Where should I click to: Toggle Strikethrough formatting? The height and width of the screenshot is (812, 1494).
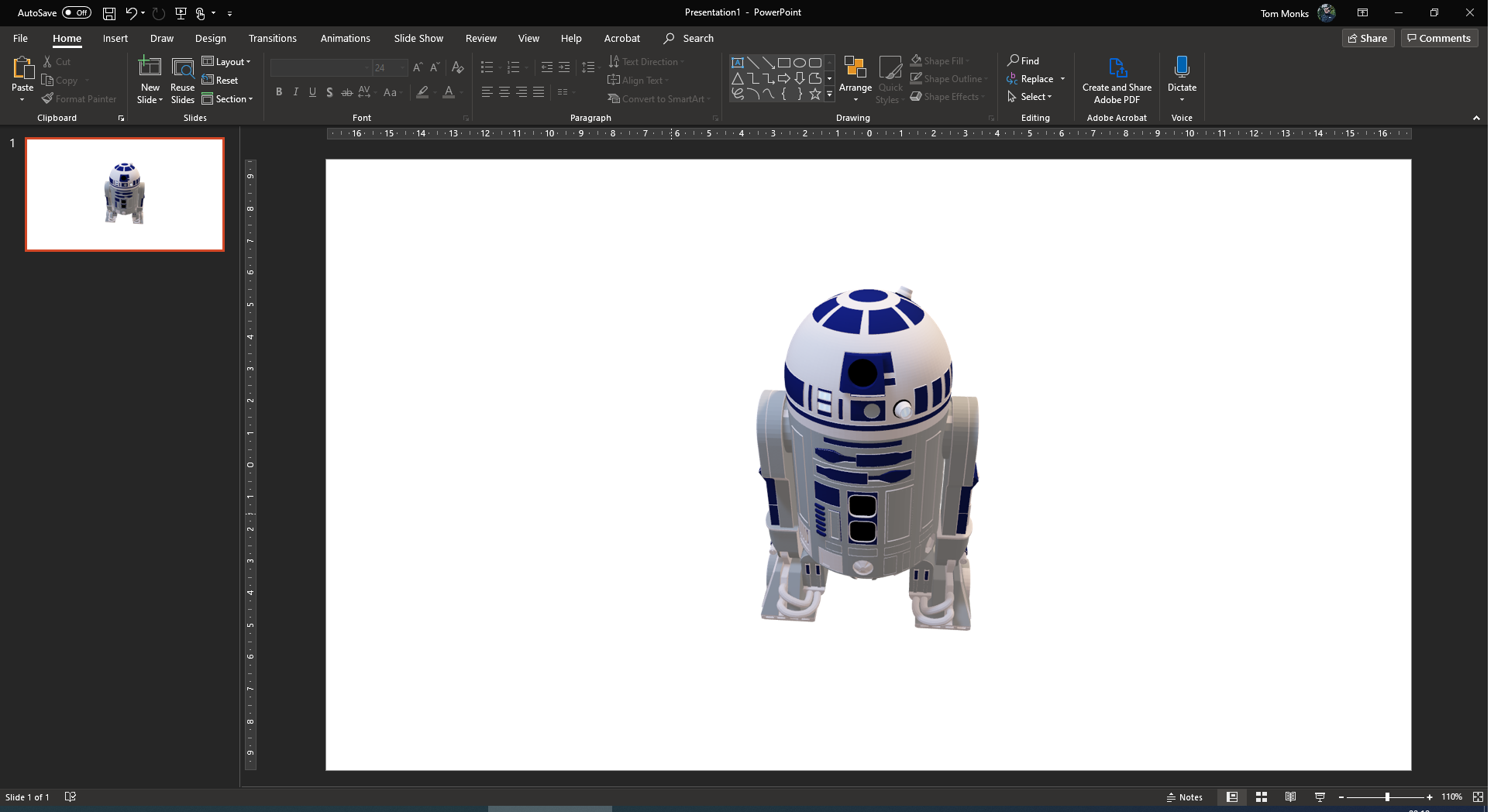tap(347, 92)
